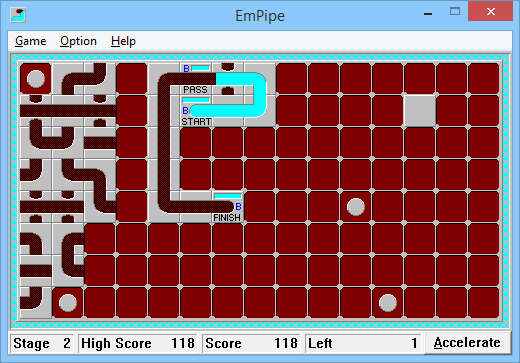Click the Left counter status field
The image size is (520, 363).
pyautogui.click(x=363, y=343)
